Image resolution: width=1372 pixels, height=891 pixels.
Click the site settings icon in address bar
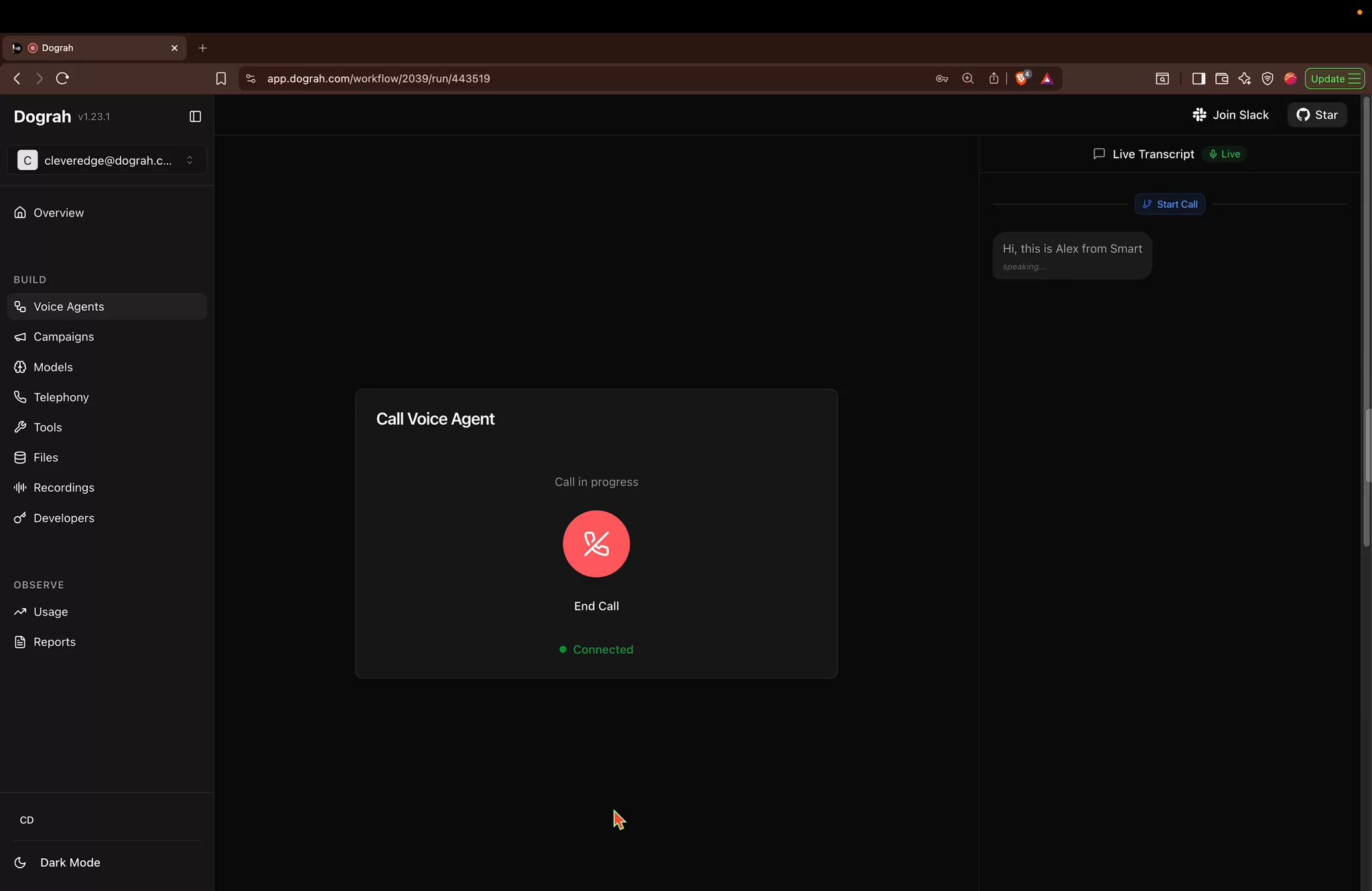[x=251, y=78]
